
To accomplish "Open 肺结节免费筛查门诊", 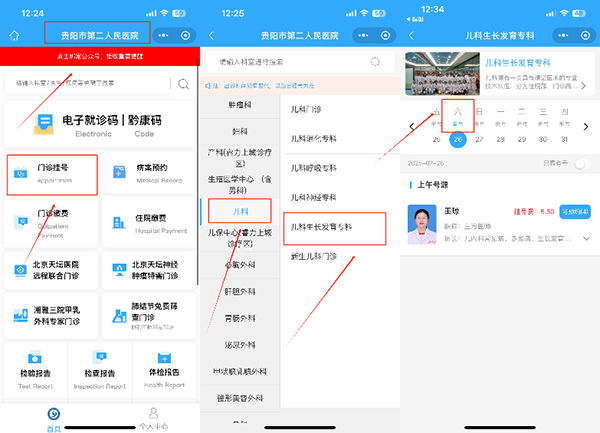I will point(149,316).
